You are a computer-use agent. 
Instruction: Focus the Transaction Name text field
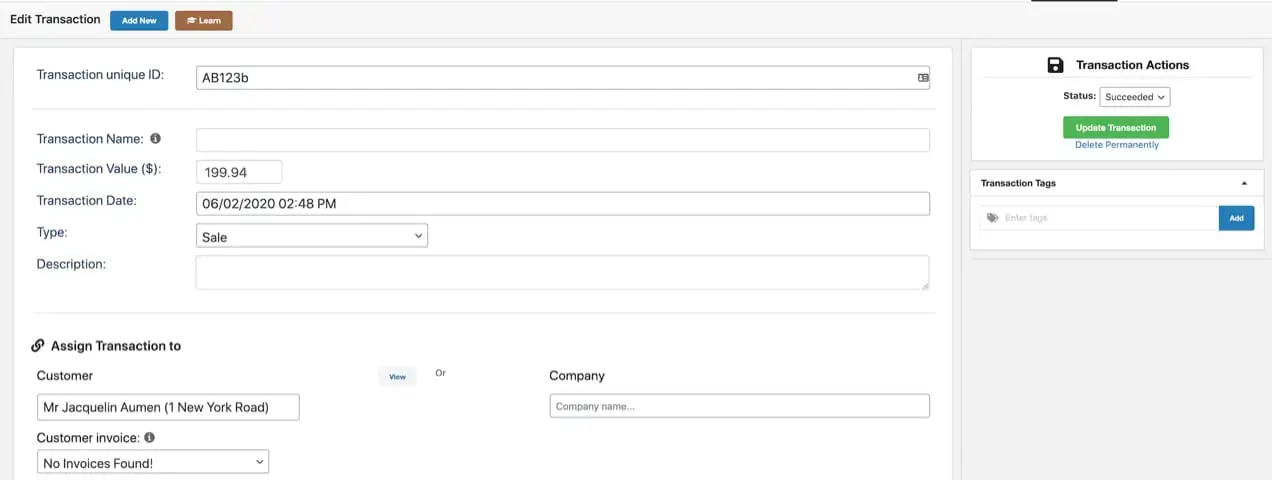562,140
